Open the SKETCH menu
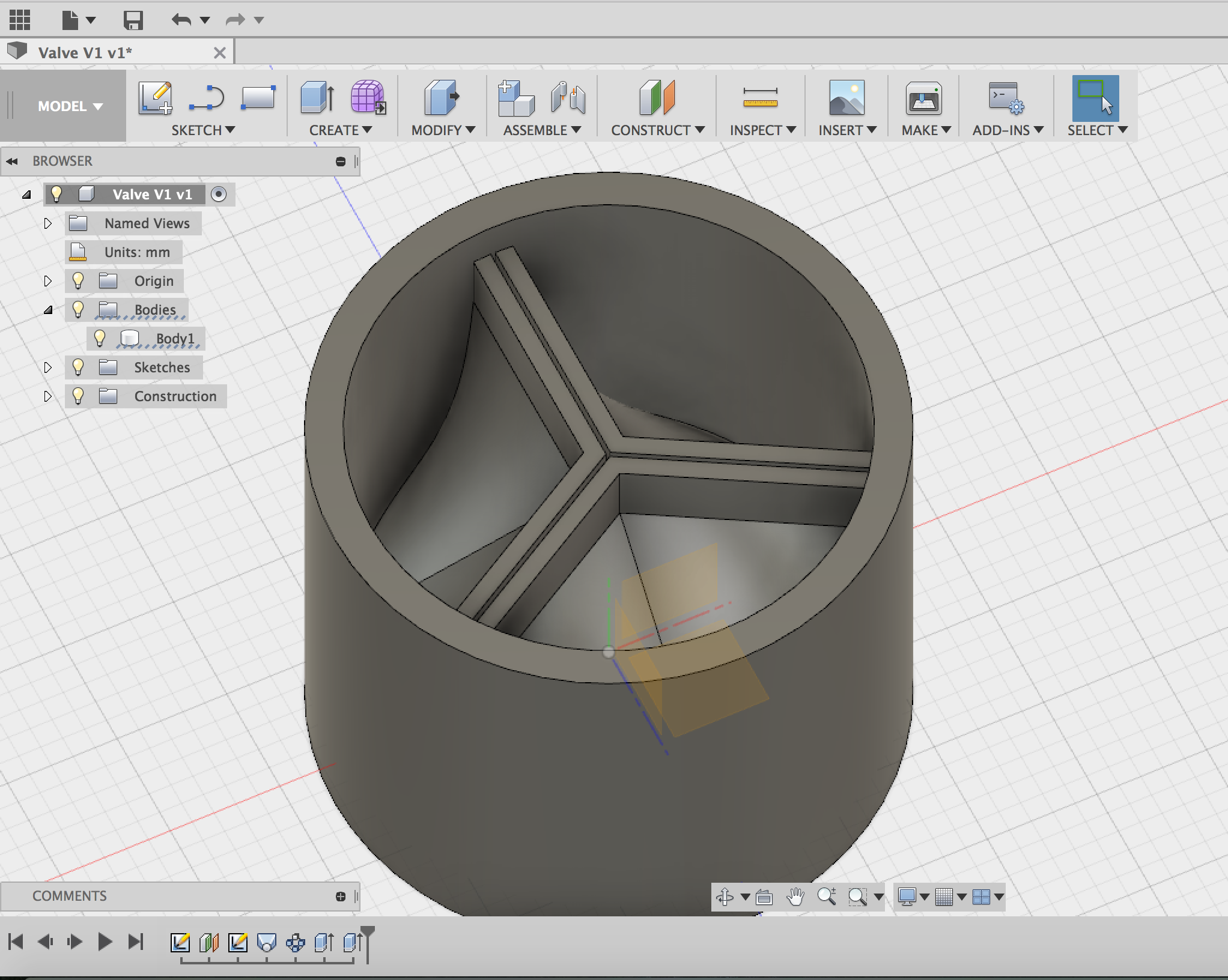Image resolution: width=1228 pixels, height=980 pixels. 203,130
